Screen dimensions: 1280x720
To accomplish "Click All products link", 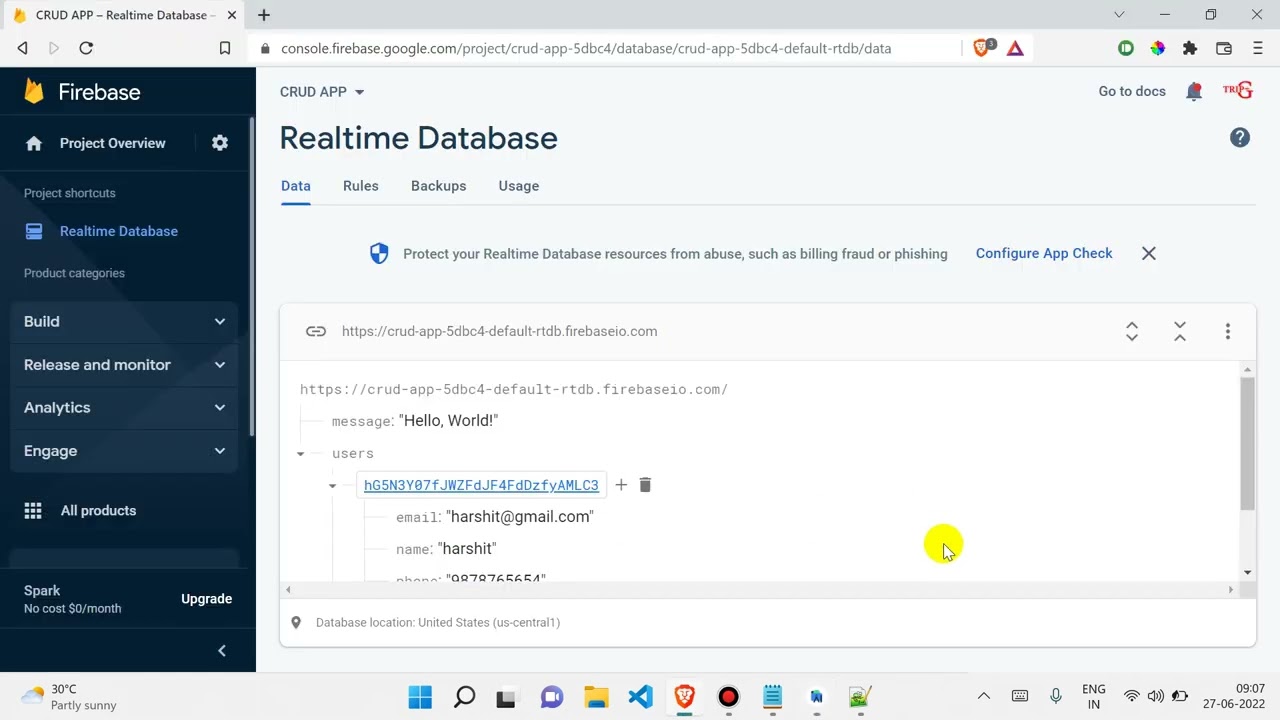I will [x=98, y=510].
